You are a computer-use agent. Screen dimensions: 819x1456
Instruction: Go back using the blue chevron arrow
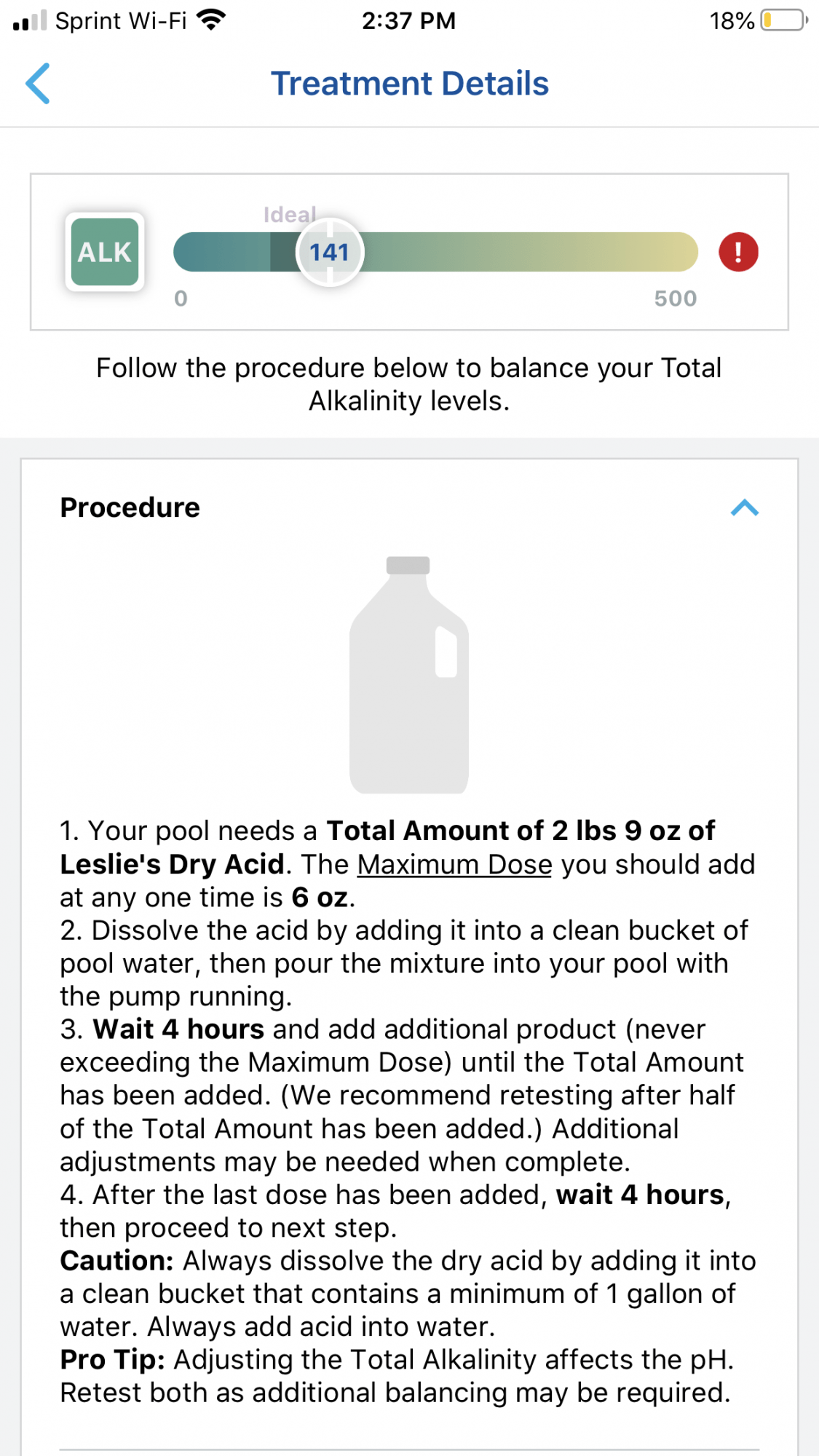tap(38, 84)
